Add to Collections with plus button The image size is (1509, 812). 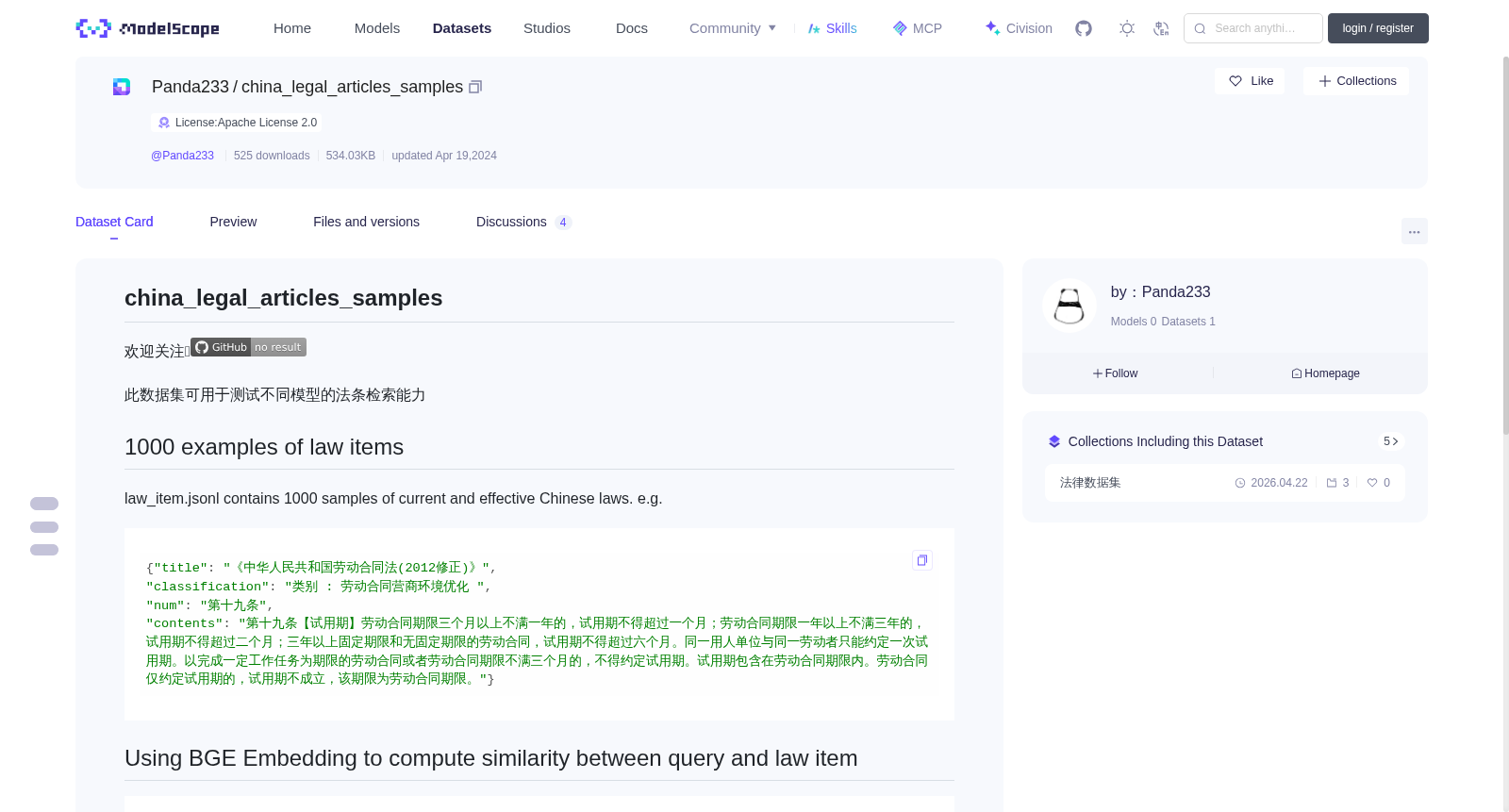point(1356,81)
